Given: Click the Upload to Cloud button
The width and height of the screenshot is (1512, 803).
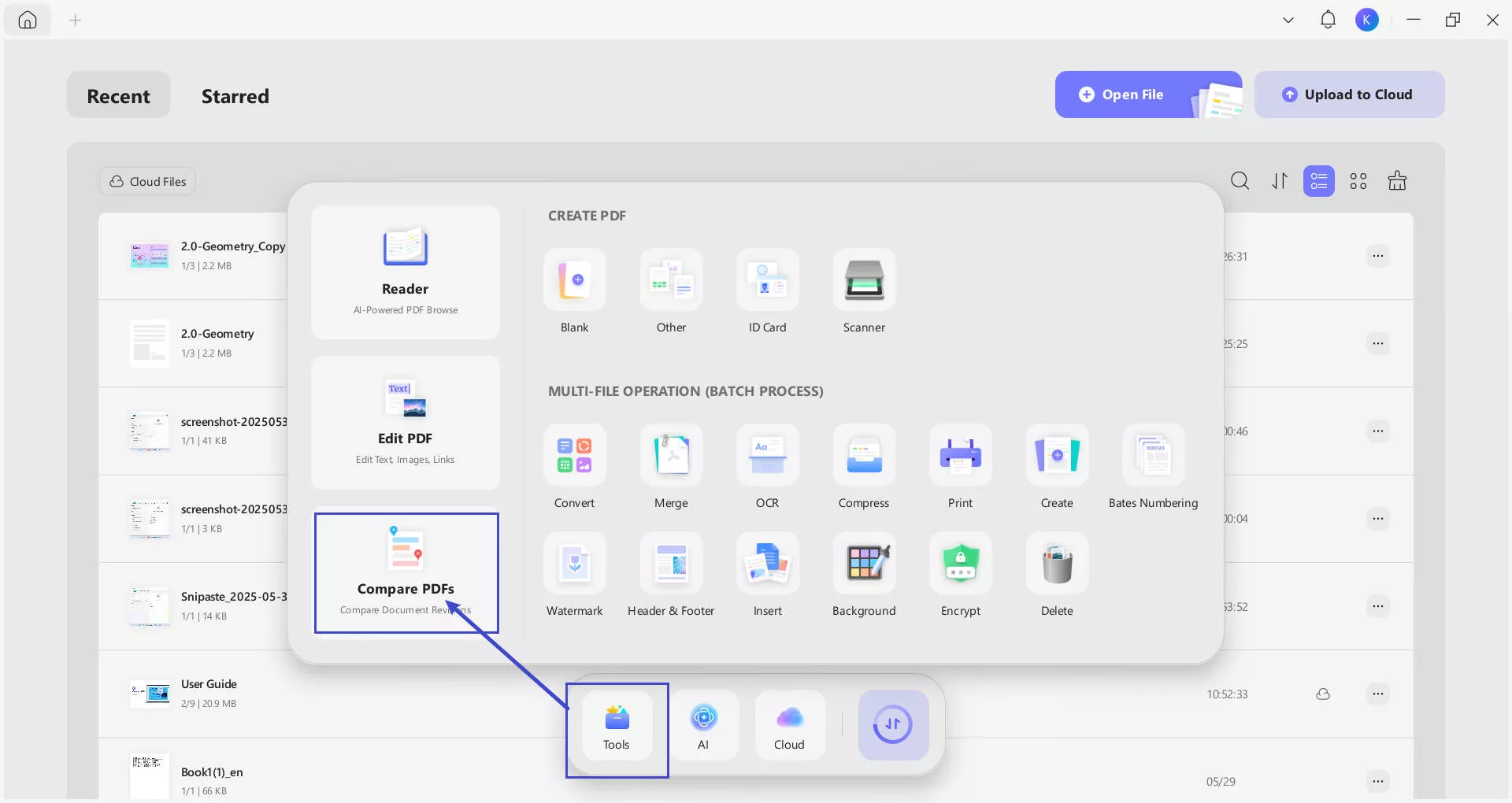Looking at the screenshot, I should tap(1349, 94).
